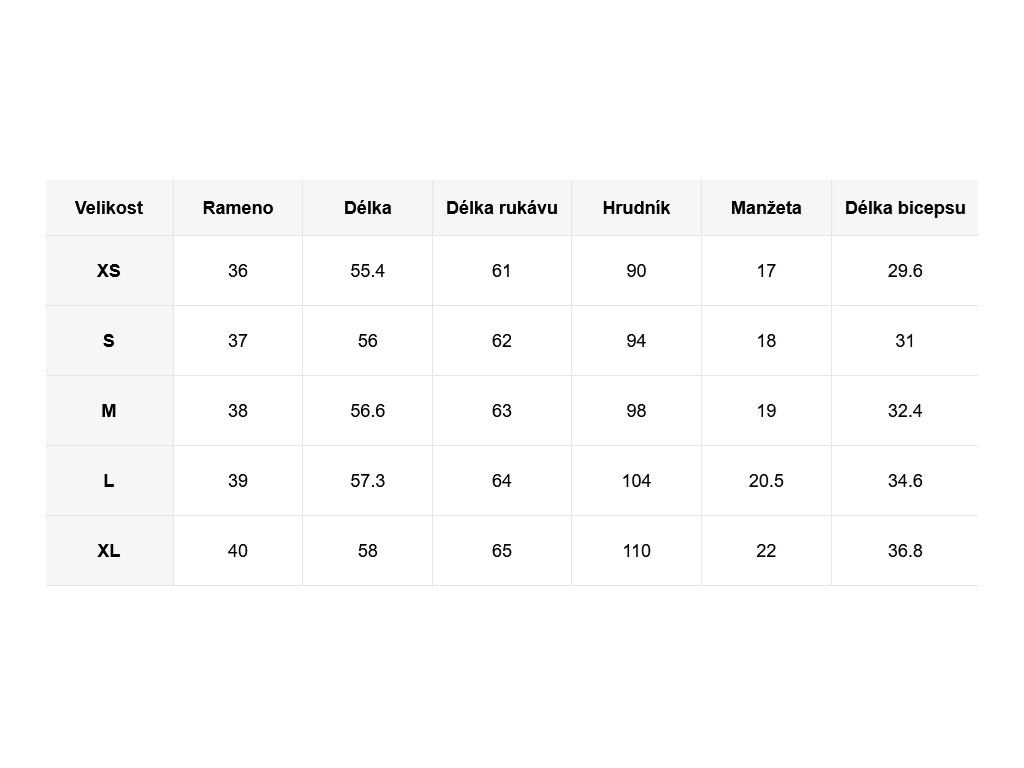Click the 20.5 cuff value cell
The height and width of the screenshot is (768, 1024).
click(x=766, y=481)
